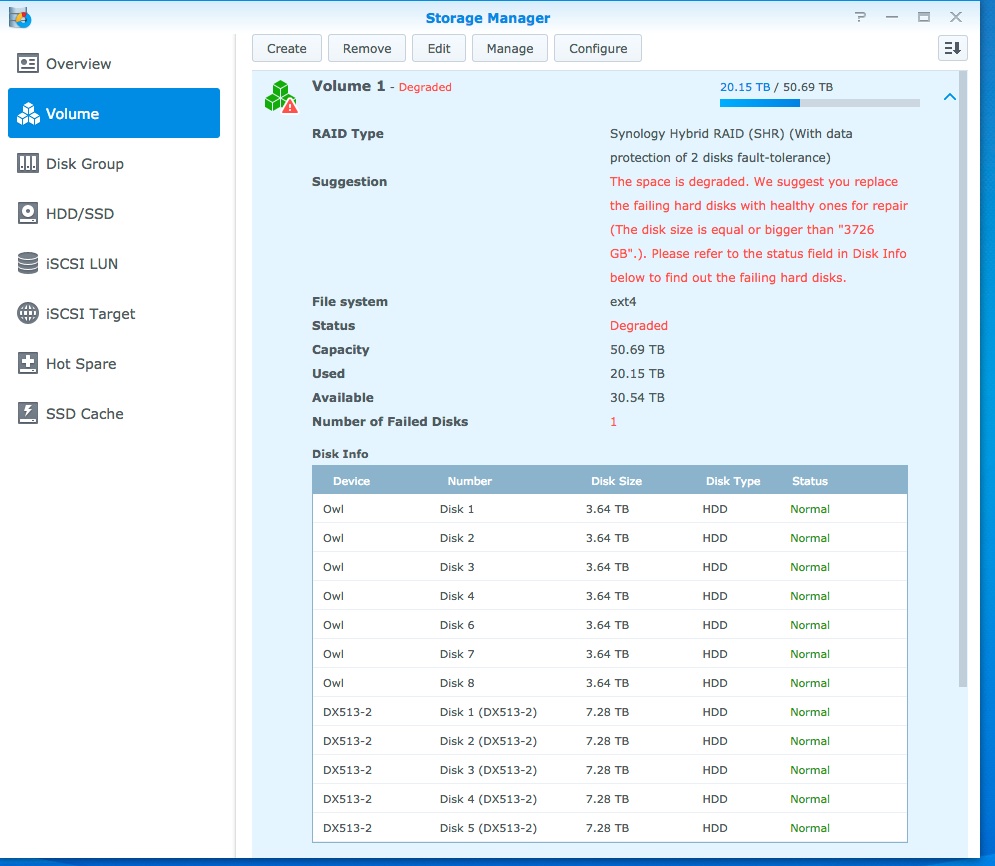Click the Disk Type column header

[x=733, y=481]
